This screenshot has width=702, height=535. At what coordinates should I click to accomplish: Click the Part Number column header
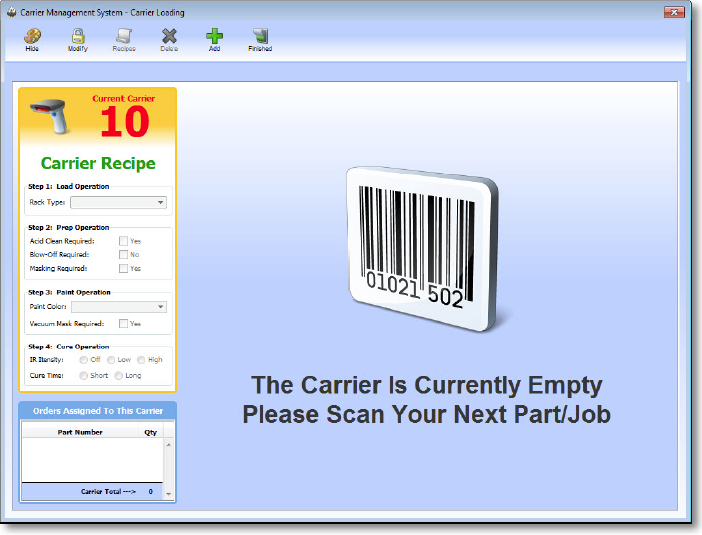tap(80, 432)
